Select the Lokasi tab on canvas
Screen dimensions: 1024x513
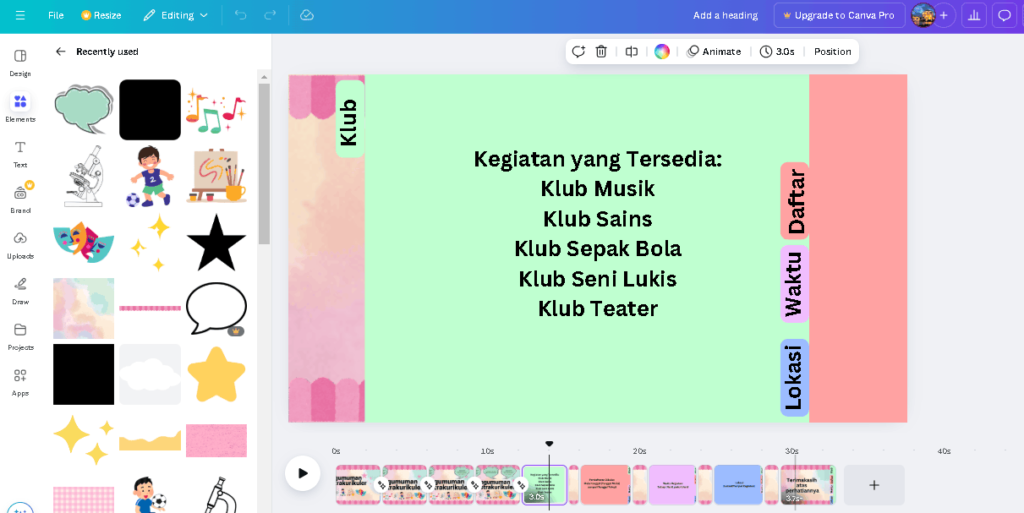click(x=795, y=377)
